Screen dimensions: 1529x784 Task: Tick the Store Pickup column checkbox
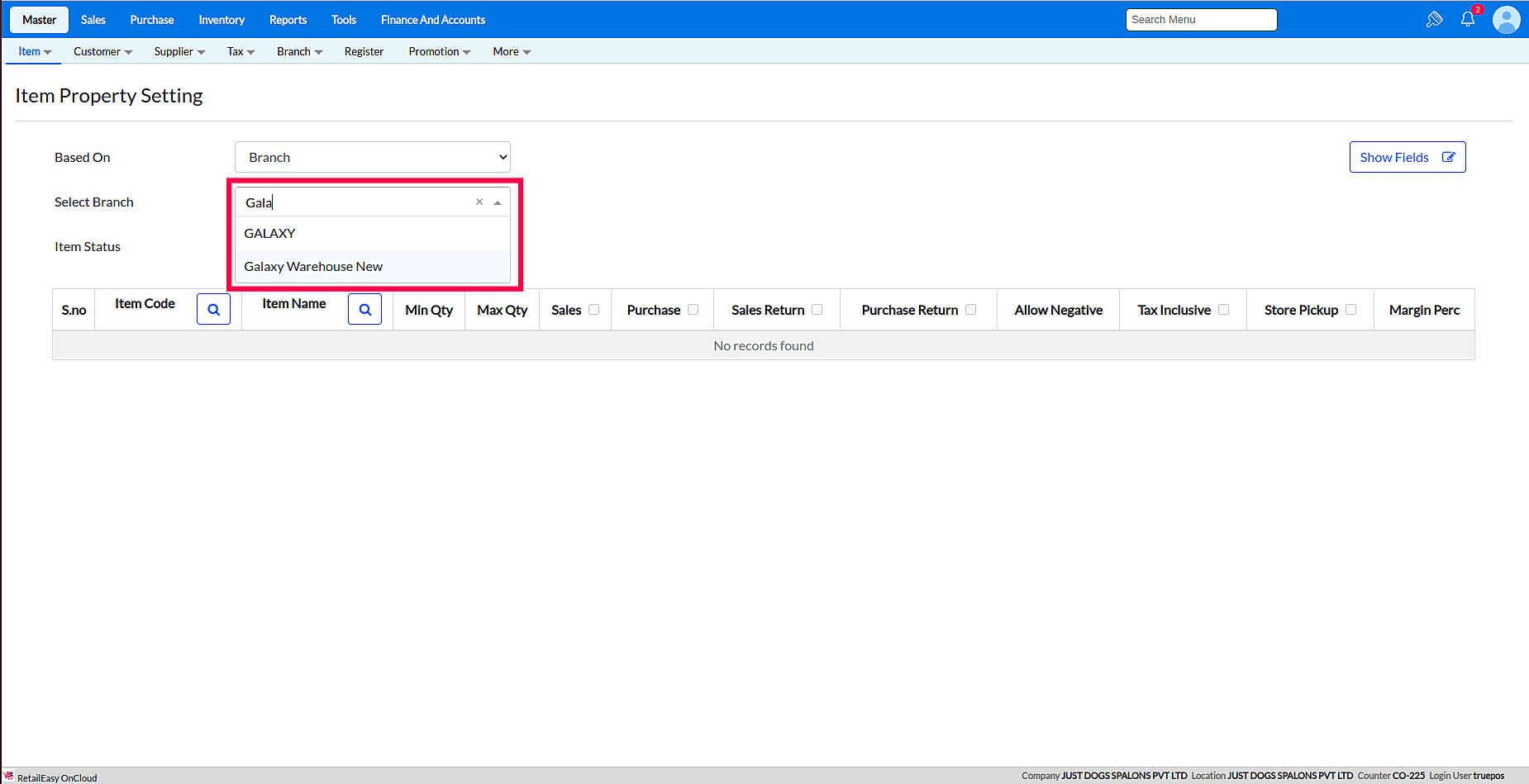click(x=1351, y=310)
